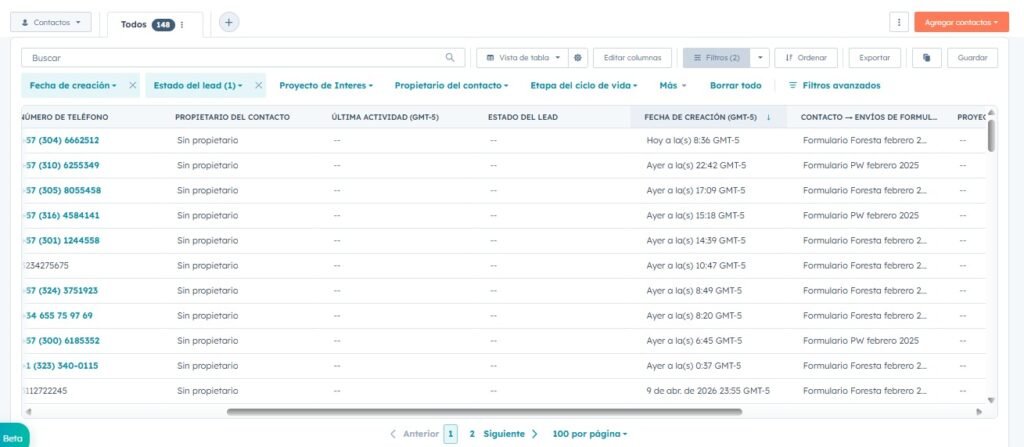1024x447 pixels.
Task: Click the Exportar button
Action: click(x=874, y=58)
